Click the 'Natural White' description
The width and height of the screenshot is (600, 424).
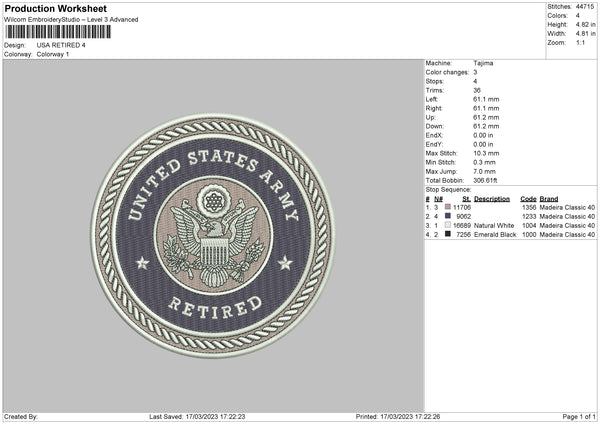pyautogui.click(x=494, y=226)
